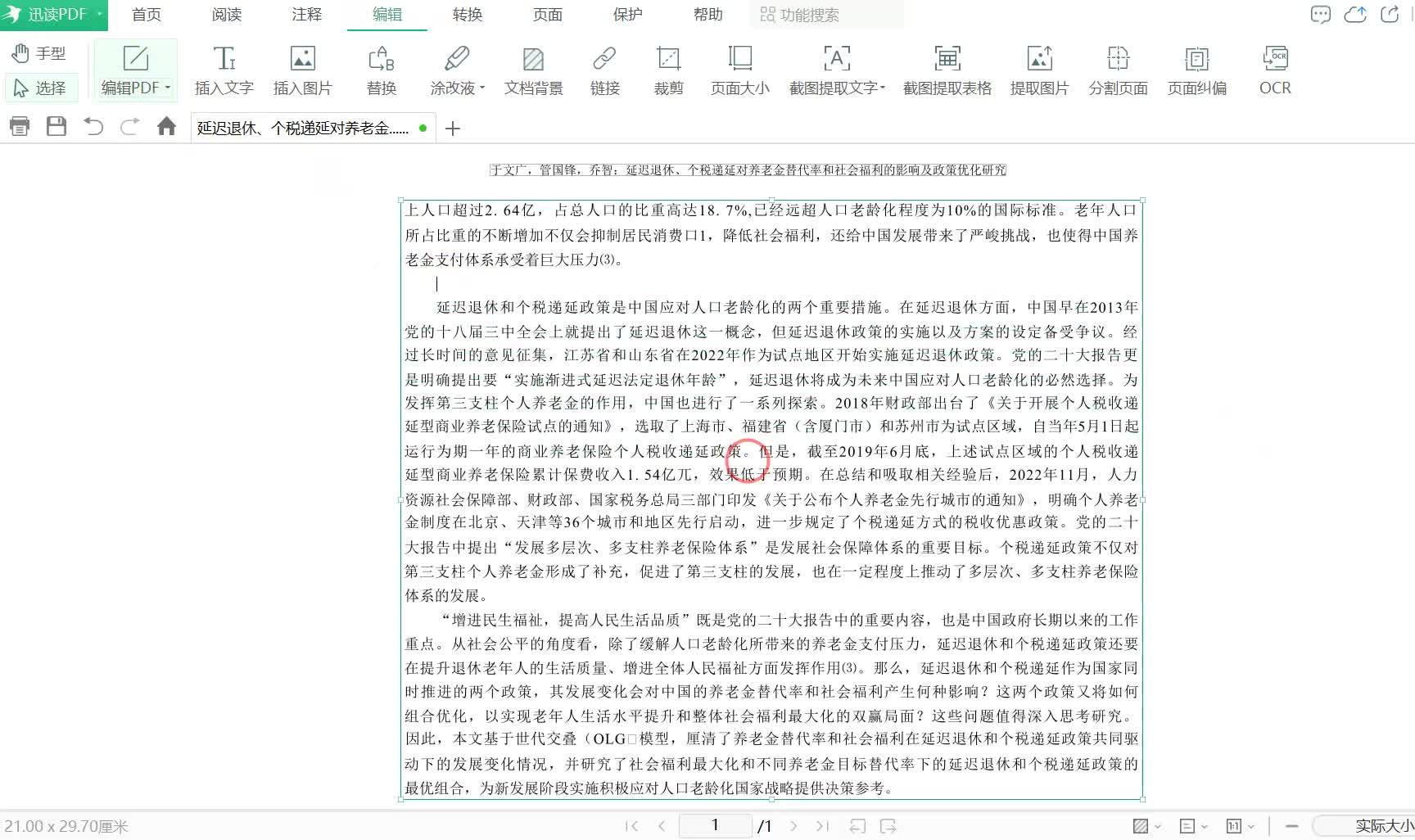
Task: Switch to 手型 hand mode
Action: pyautogui.click(x=39, y=53)
